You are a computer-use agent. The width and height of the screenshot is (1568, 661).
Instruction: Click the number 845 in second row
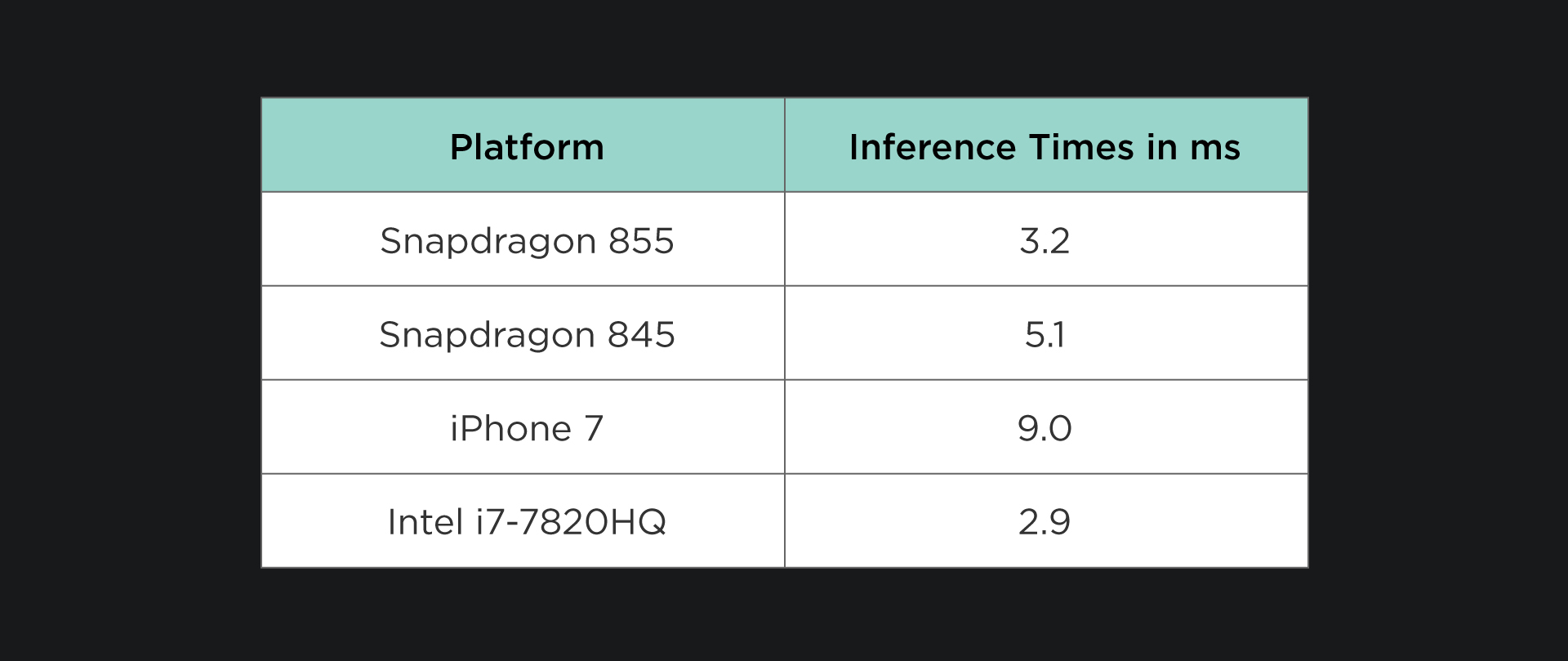[641, 335]
